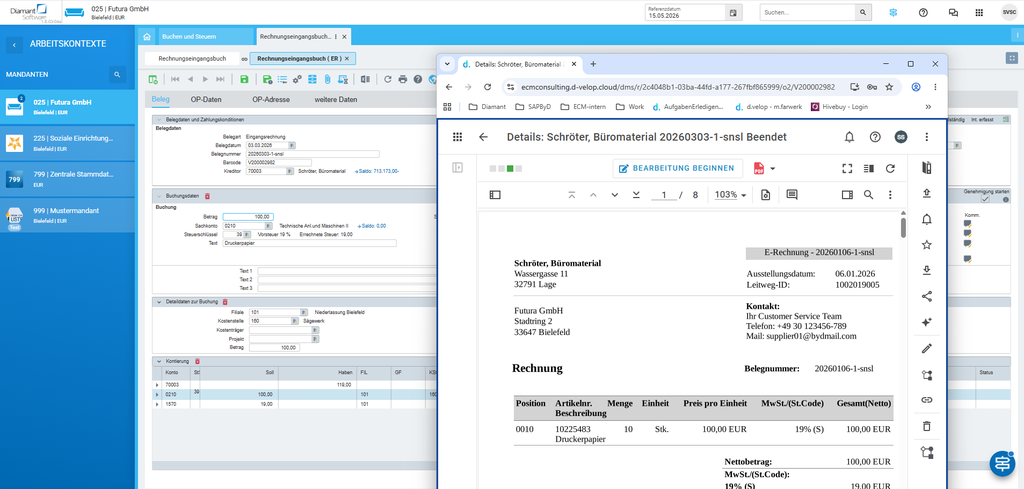Collapse the Buchungsdaten section
The height and width of the screenshot is (489, 1024).
[x=159, y=196]
